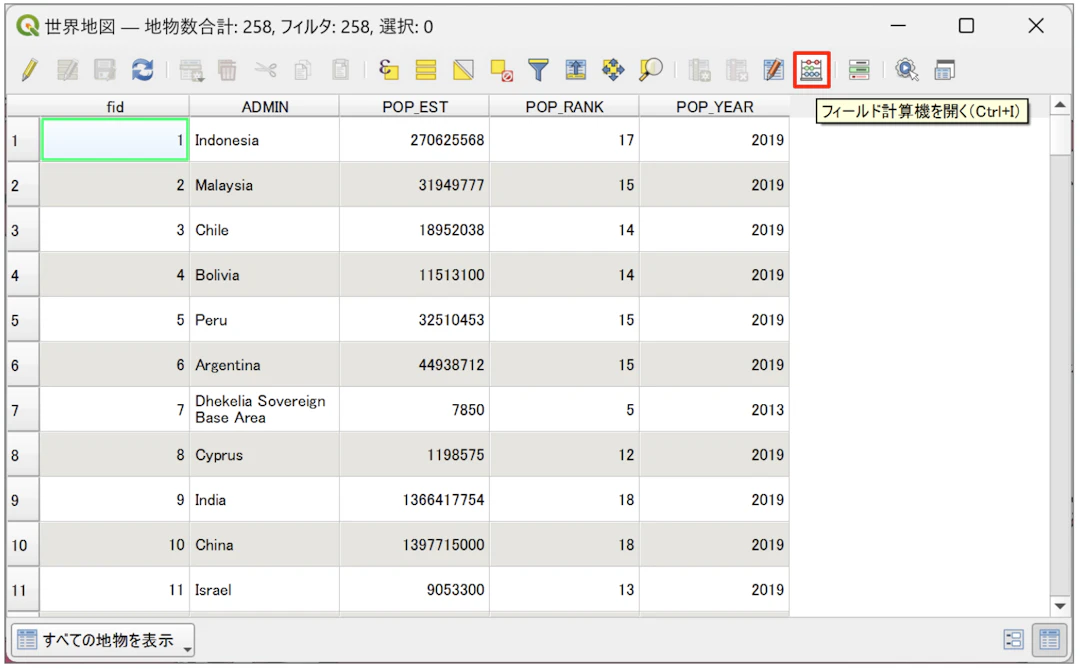Image resolution: width=1080 pixels, height=669 pixels.
Task: Sort by the POP_EST column header
Action: coord(414,107)
